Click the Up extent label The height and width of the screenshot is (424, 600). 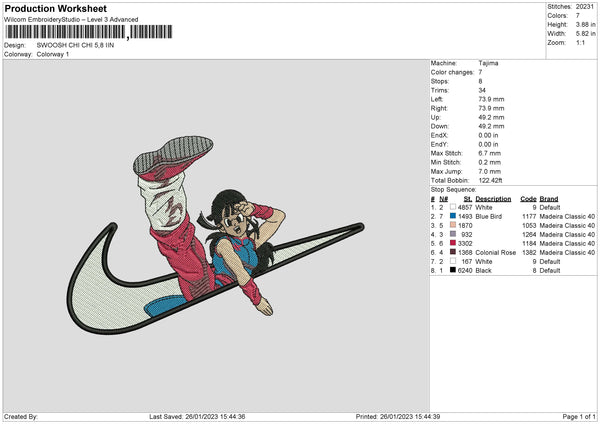435,117
